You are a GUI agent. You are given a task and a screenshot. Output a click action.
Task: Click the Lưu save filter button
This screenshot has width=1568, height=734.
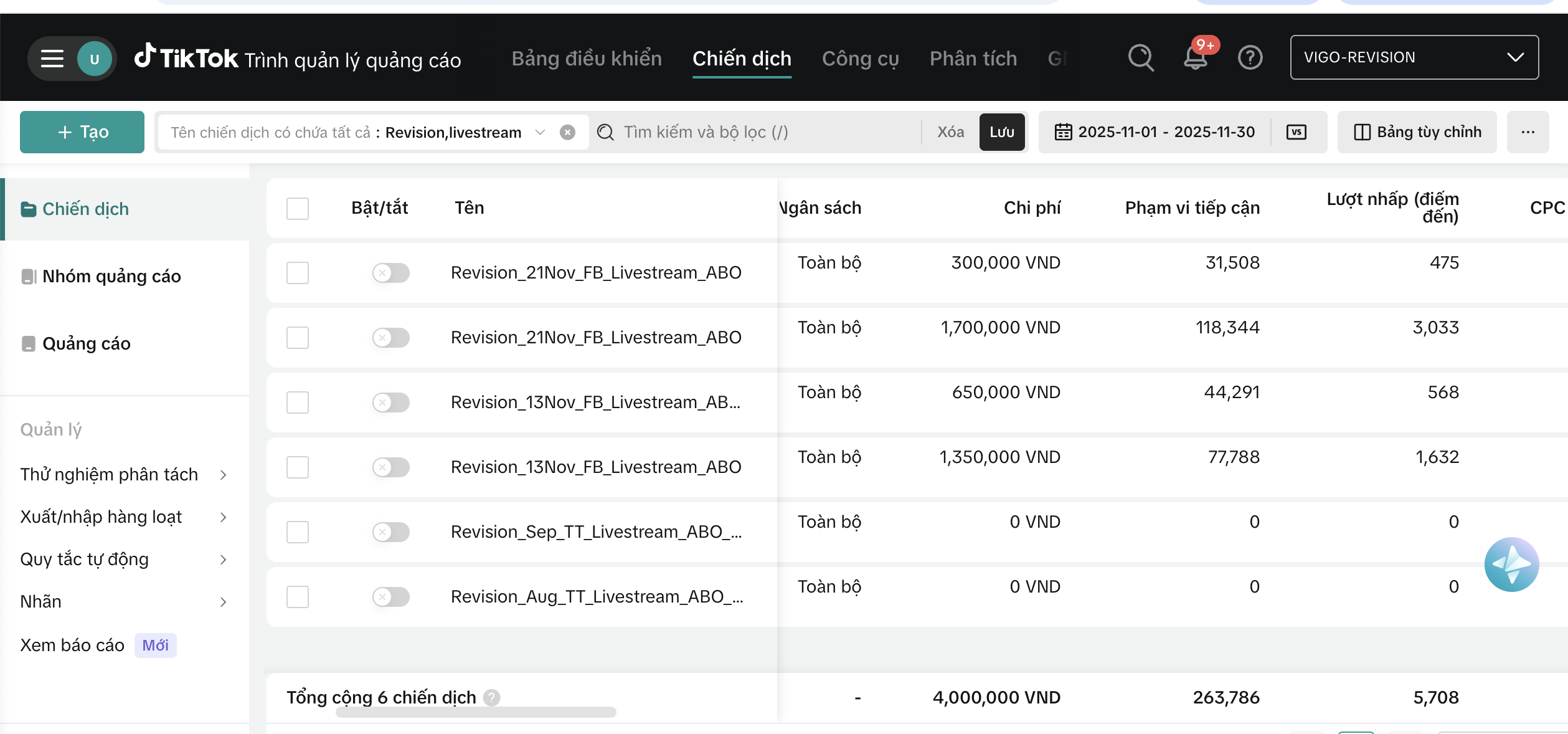[x=1002, y=132]
